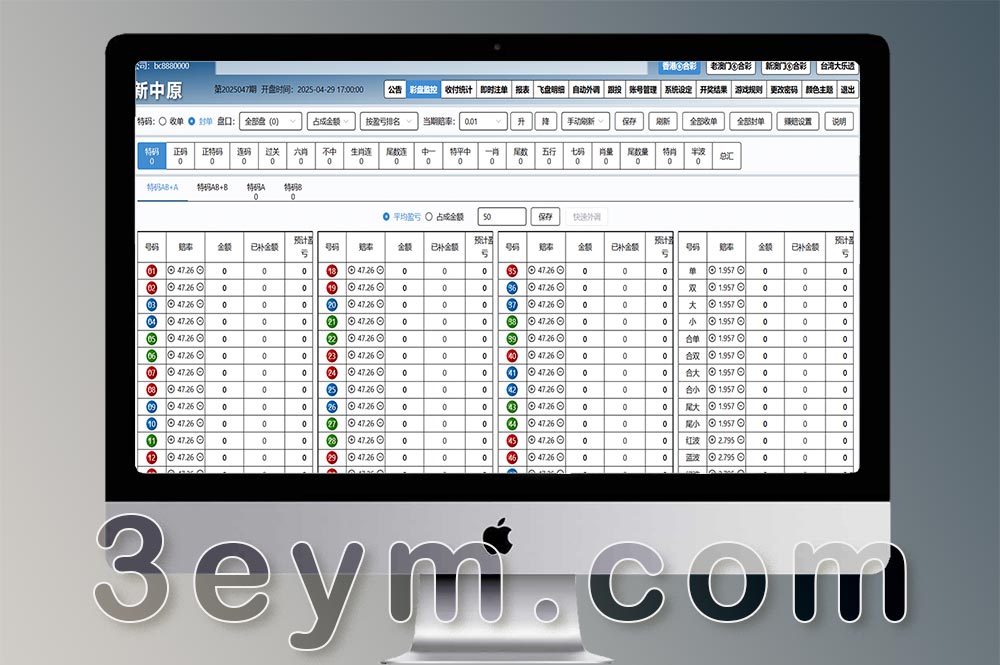Click the green 21 number ball
Image resolution: width=1000 pixels, height=665 pixels.
332,321
